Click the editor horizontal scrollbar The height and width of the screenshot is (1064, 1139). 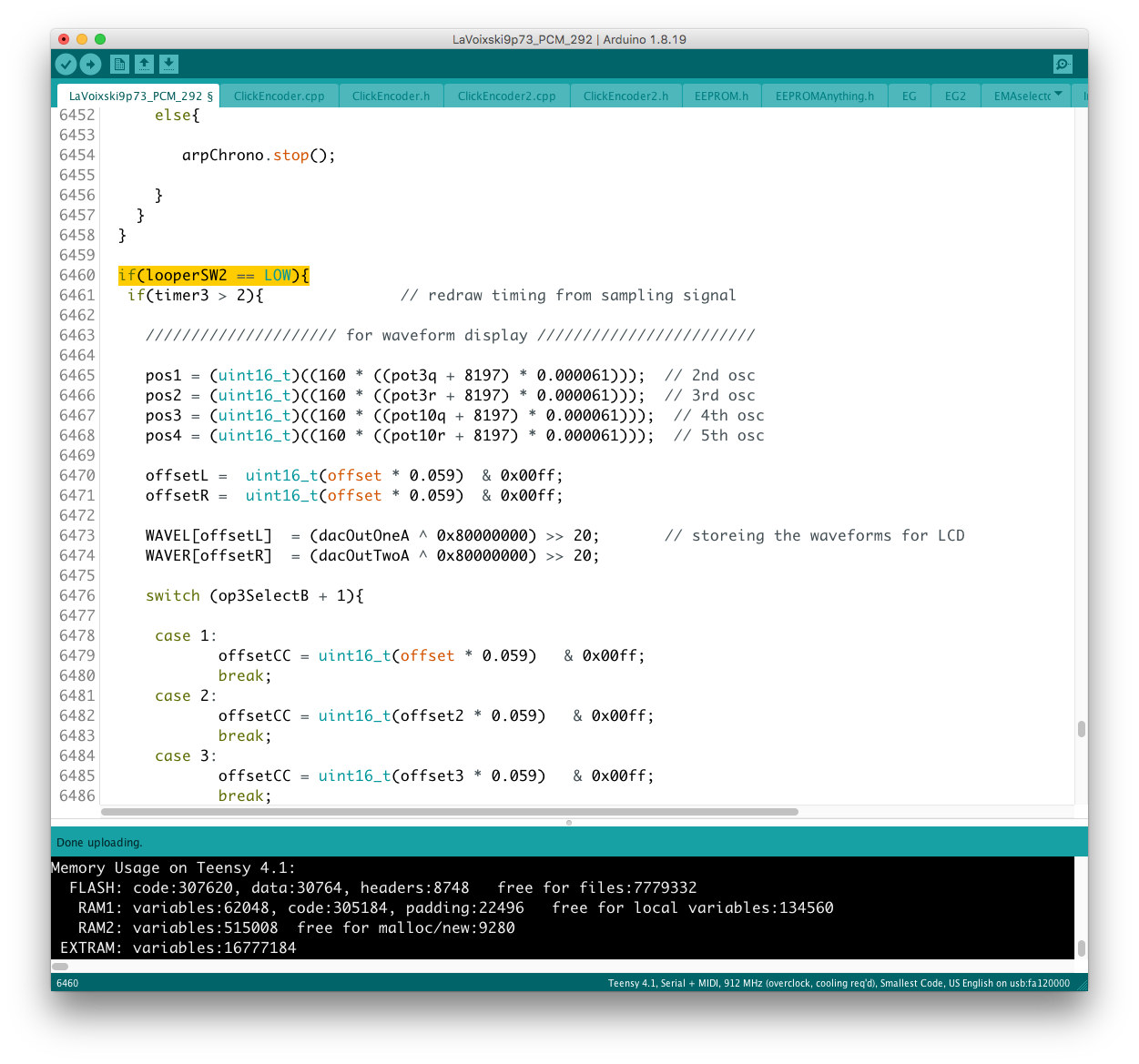pyautogui.click(x=450, y=811)
